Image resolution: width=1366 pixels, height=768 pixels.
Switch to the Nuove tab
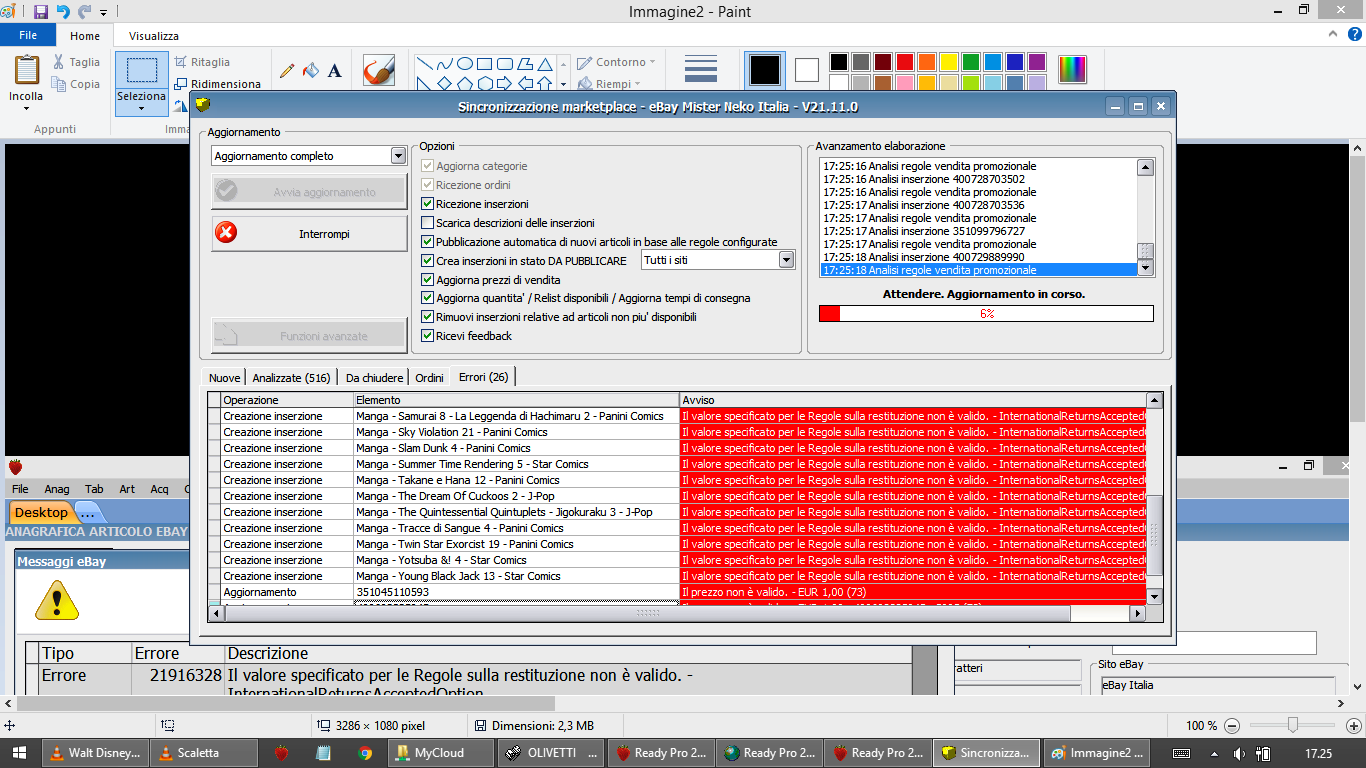[224, 378]
